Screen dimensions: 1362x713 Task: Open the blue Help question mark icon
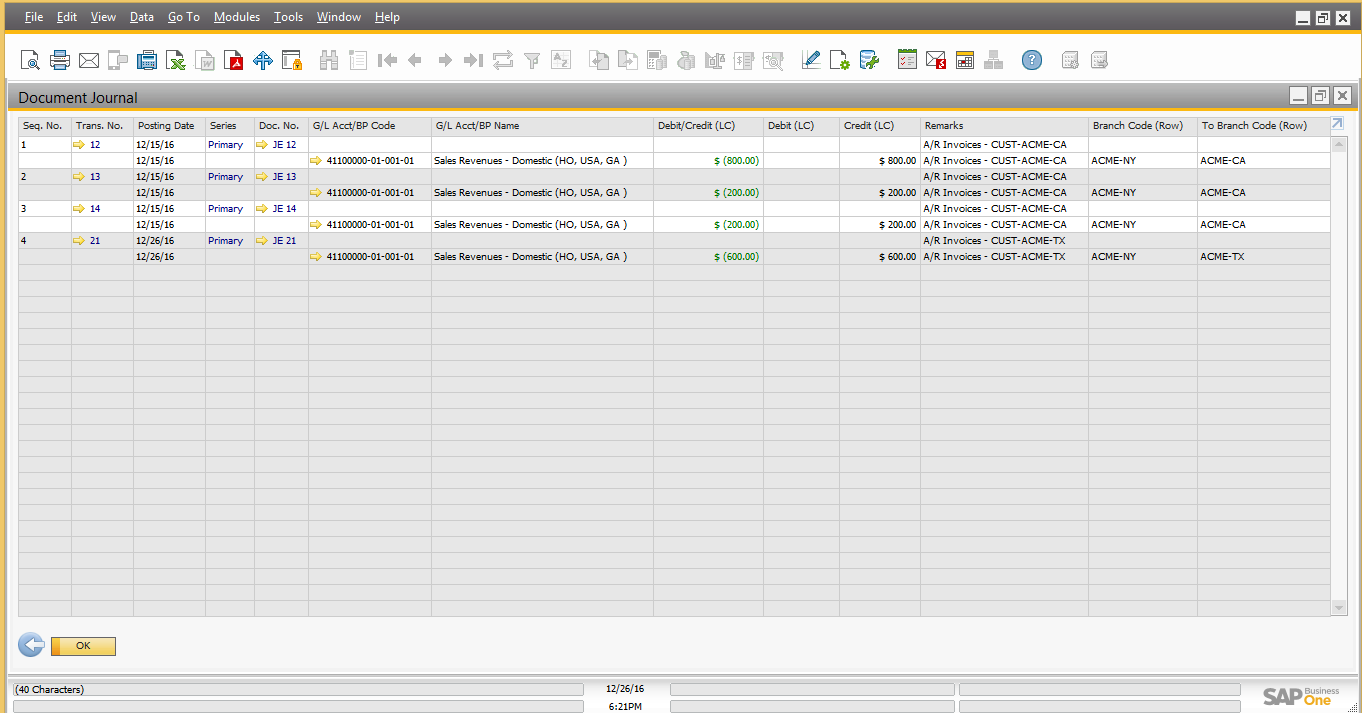click(1032, 61)
